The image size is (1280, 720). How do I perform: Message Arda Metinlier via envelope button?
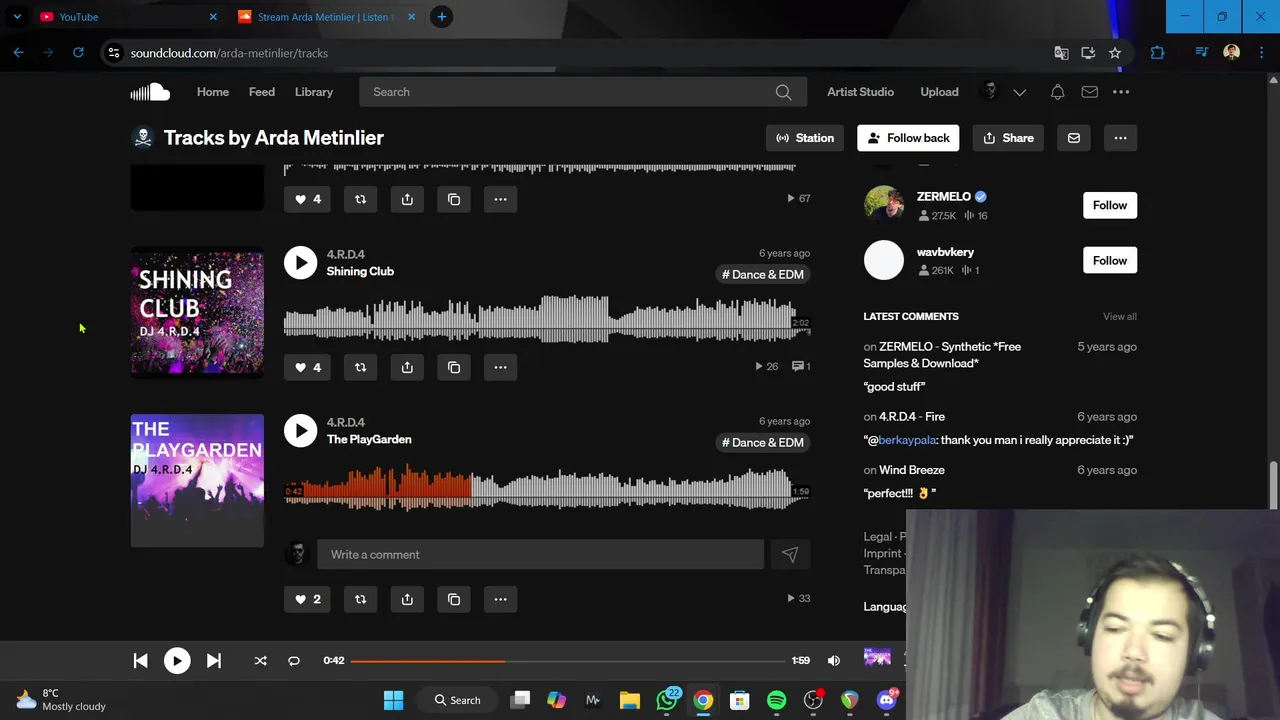[x=1074, y=138]
